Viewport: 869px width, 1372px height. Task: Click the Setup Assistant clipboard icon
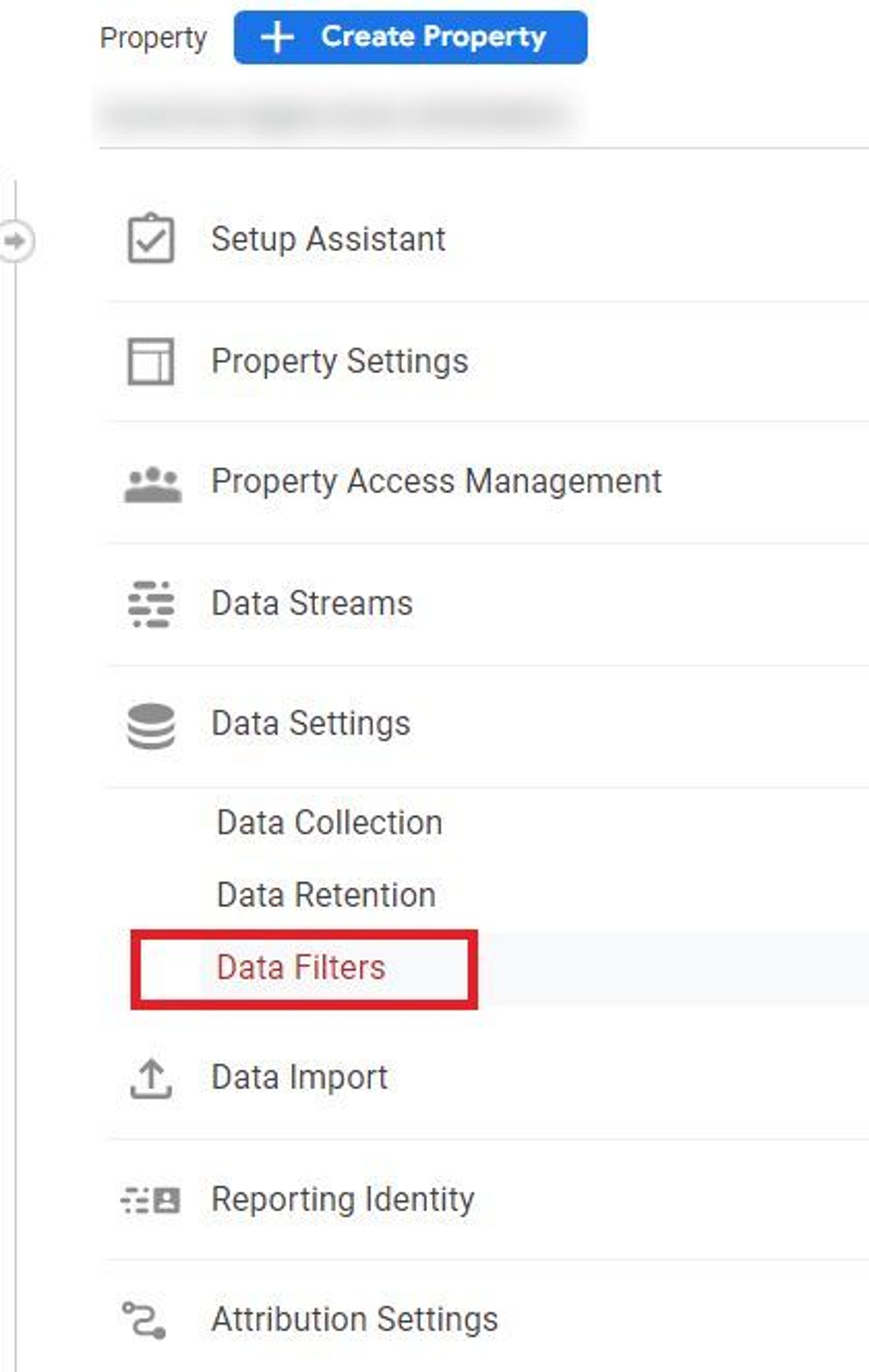[150, 239]
